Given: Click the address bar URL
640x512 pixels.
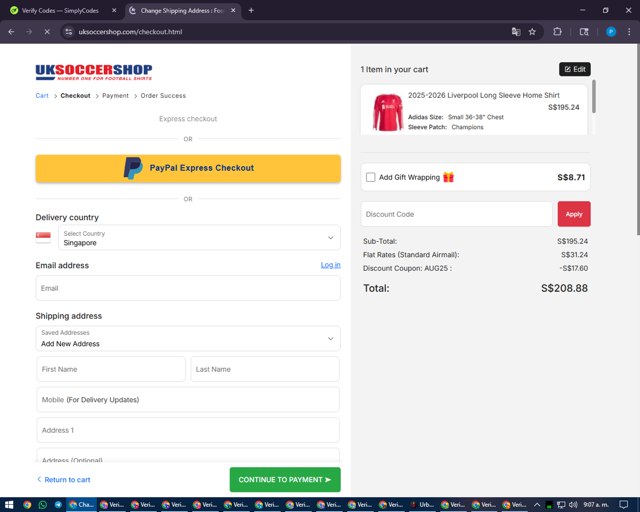Looking at the screenshot, I should coord(130,31).
